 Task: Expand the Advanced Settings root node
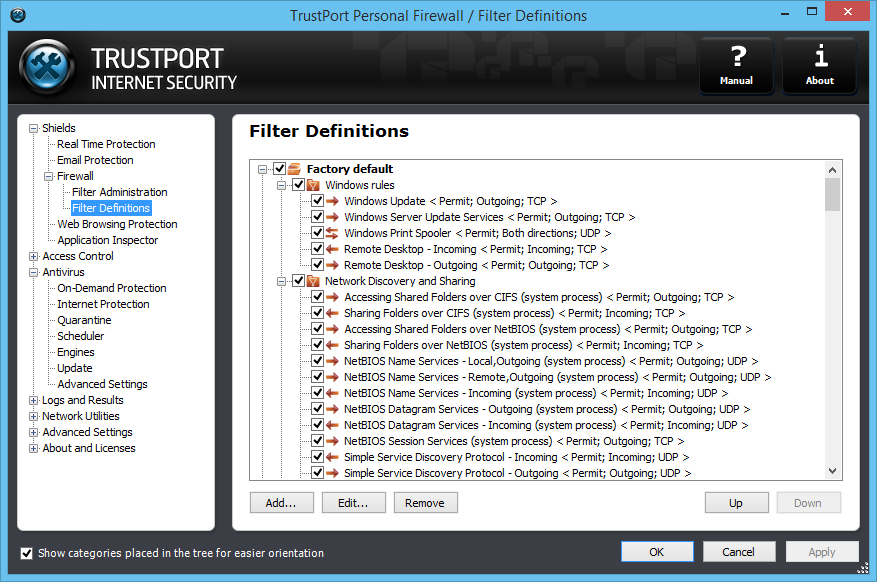(34, 433)
